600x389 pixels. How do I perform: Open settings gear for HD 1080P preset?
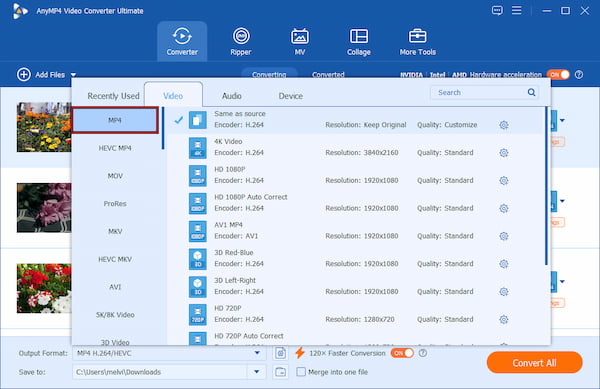tap(504, 181)
